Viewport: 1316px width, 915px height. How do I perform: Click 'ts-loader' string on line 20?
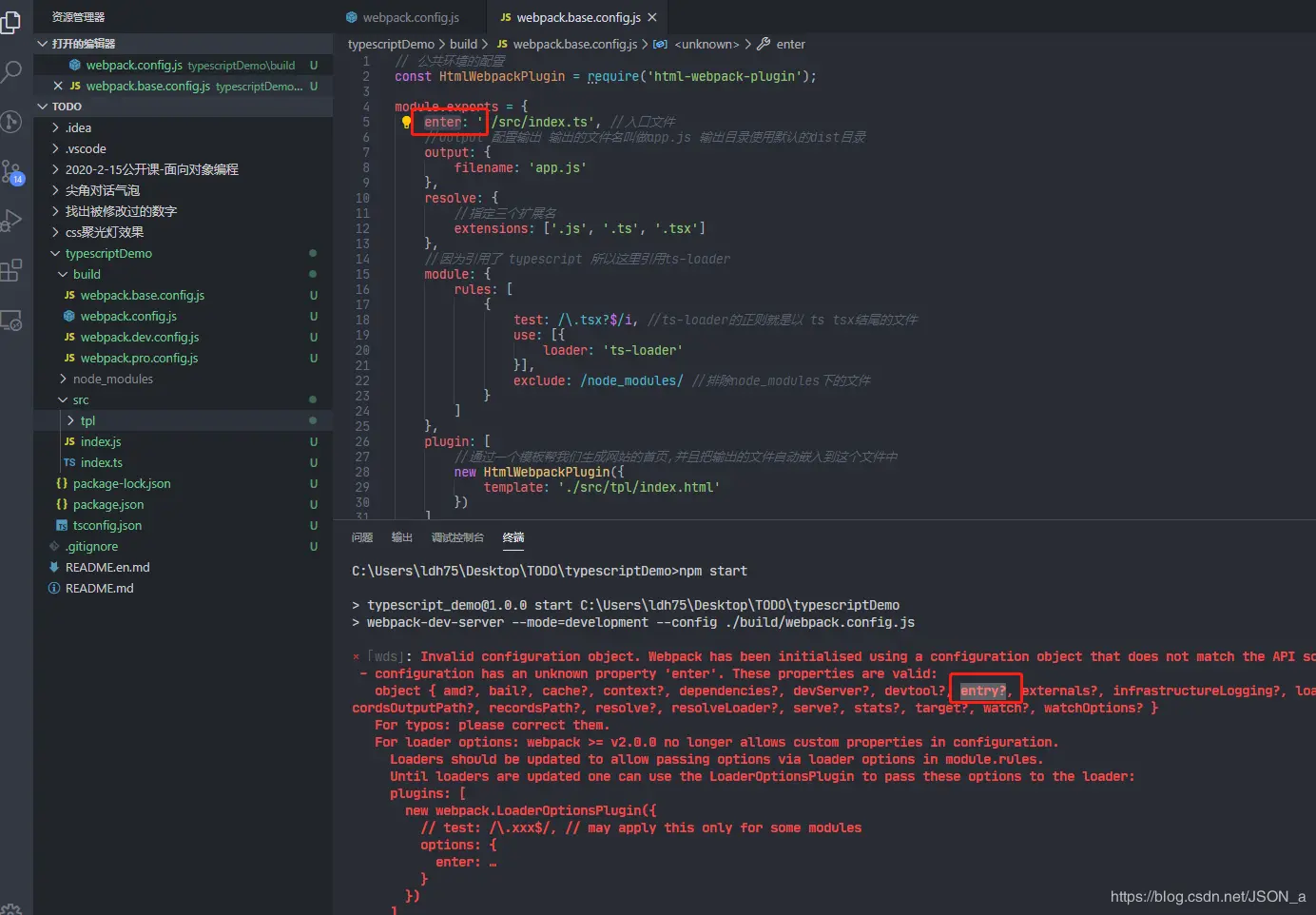click(642, 350)
